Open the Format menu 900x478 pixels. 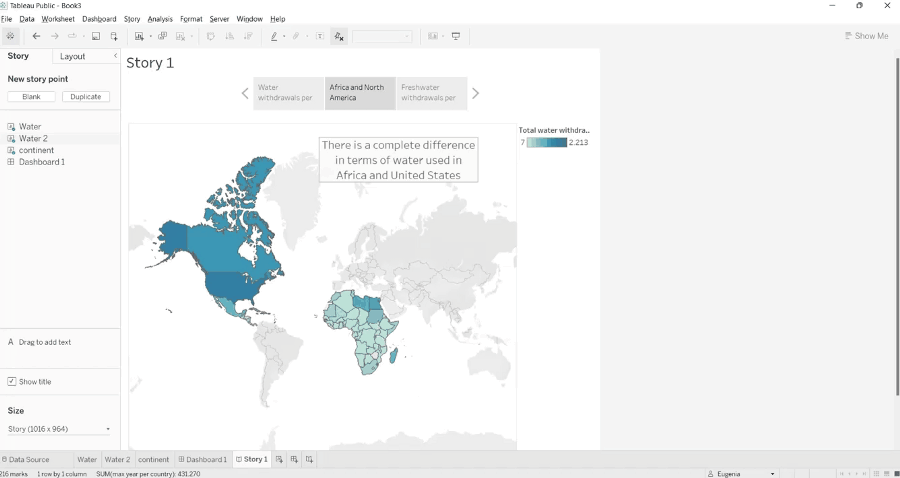pos(191,19)
